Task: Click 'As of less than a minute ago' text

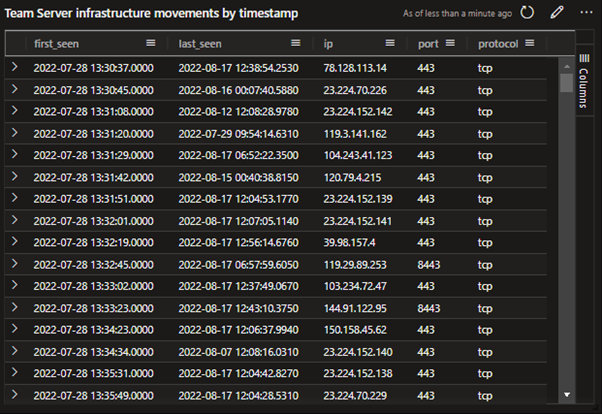Action: coord(457,13)
